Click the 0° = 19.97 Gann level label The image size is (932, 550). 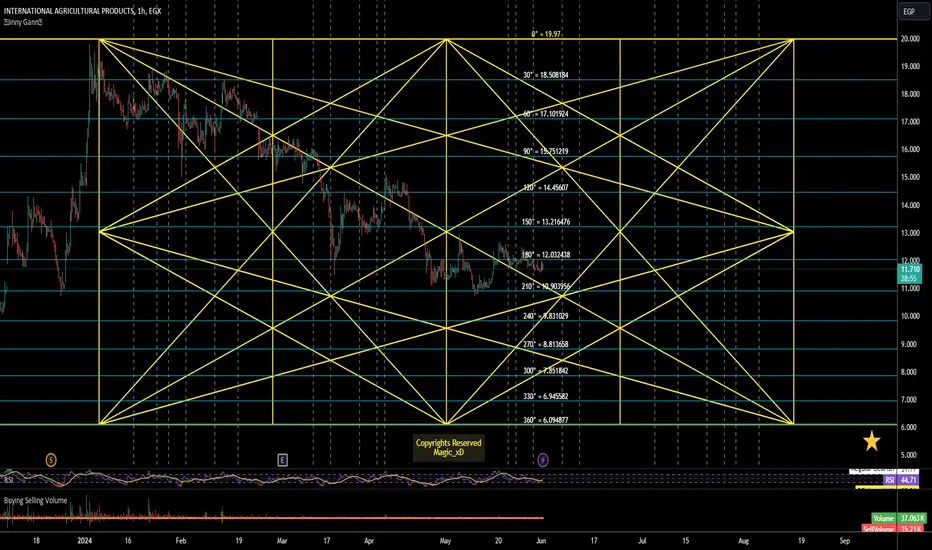point(546,34)
